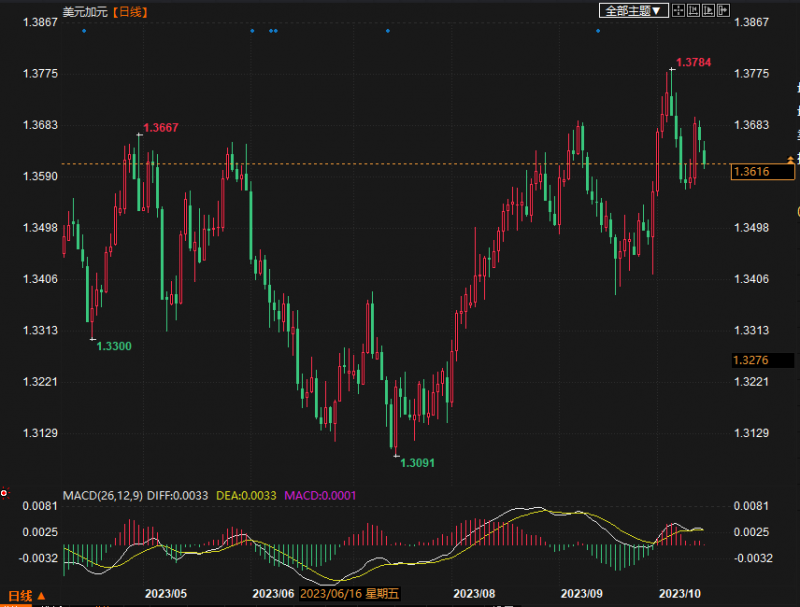
Task: Click the first blue event dot at chart top
Action: click(x=84, y=31)
